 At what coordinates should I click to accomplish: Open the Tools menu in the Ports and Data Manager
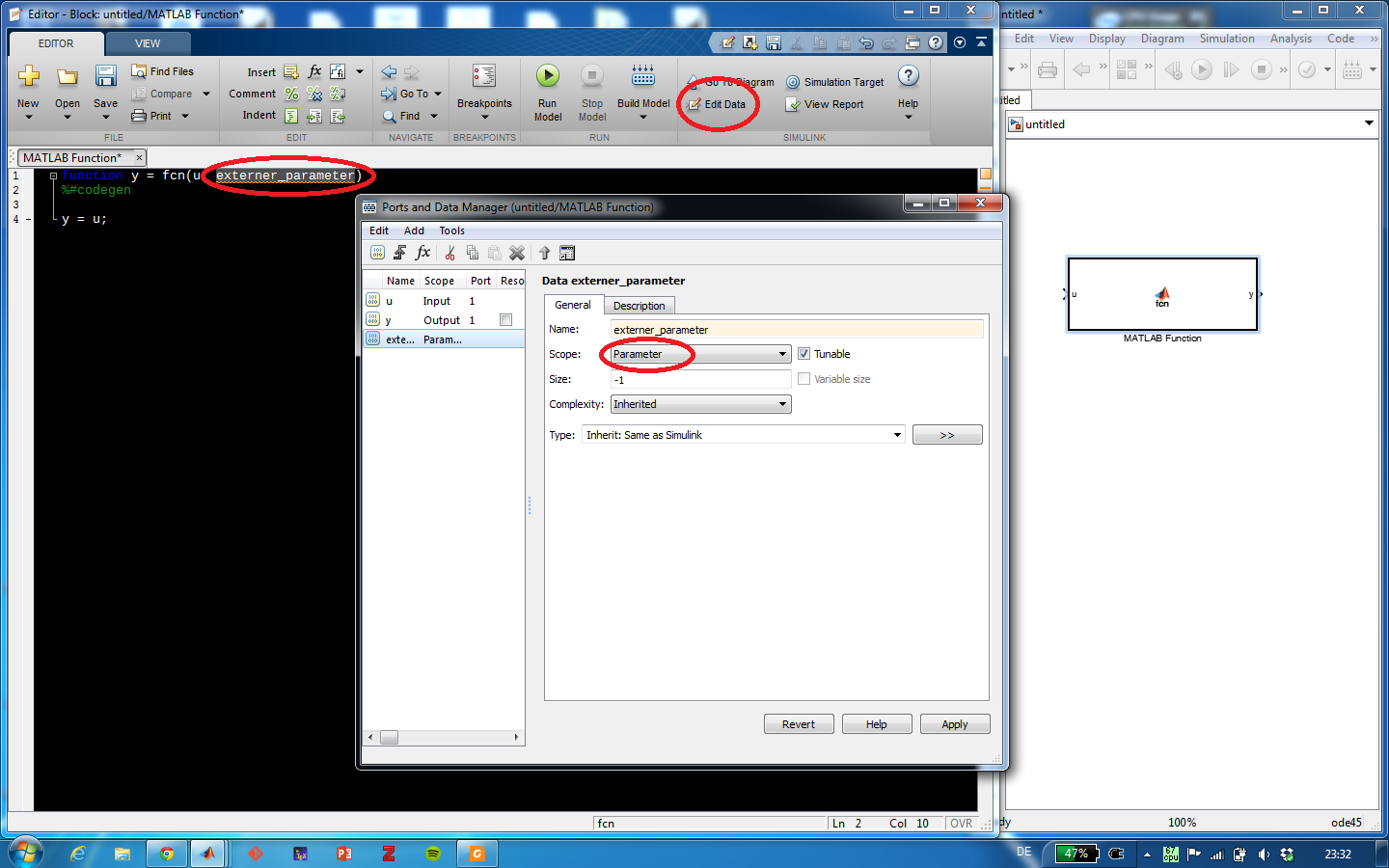pyautogui.click(x=452, y=231)
